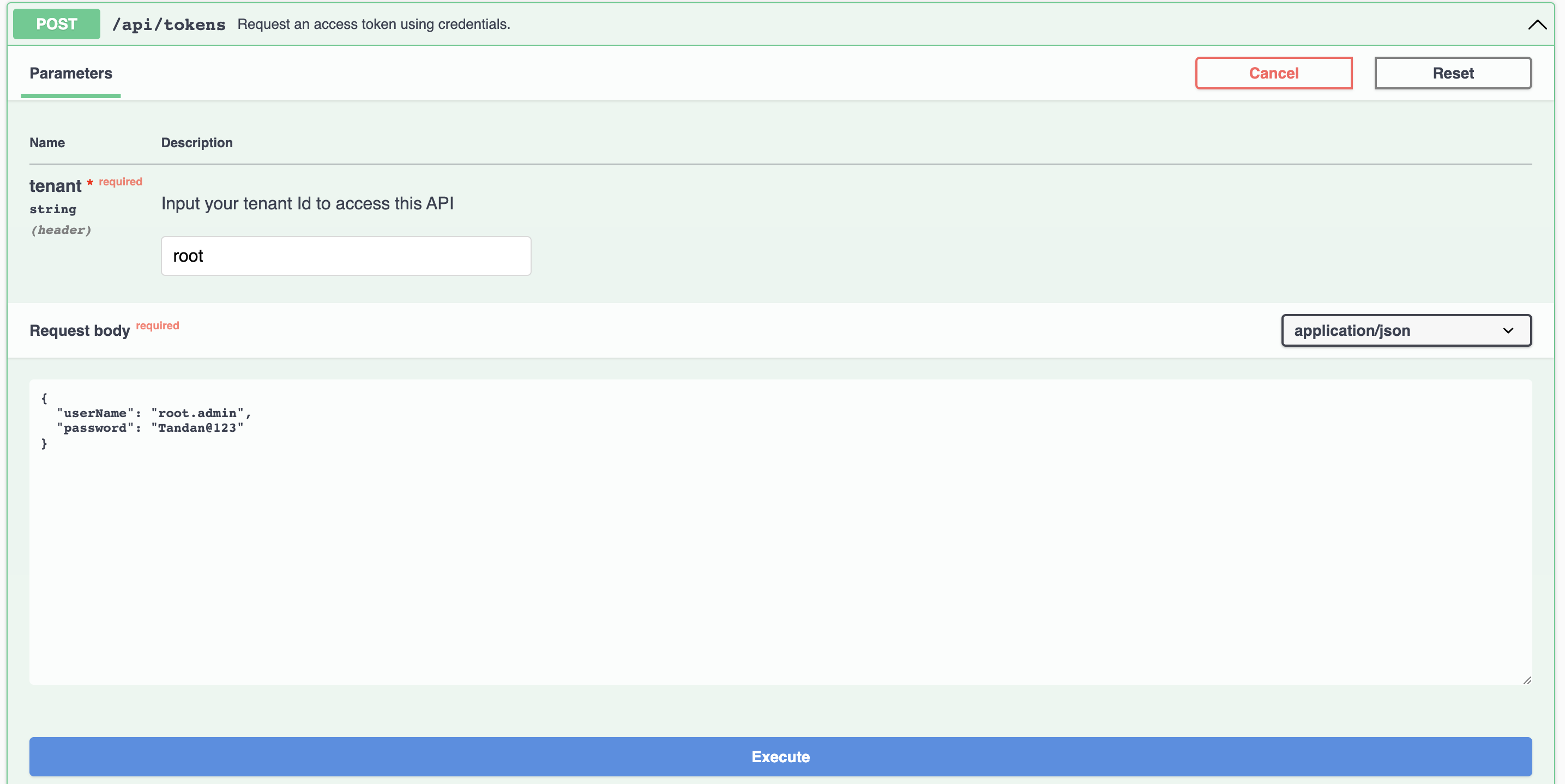Click the textarea resize handle corner
The image size is (1565, 784).
[x=1527, y=680]
